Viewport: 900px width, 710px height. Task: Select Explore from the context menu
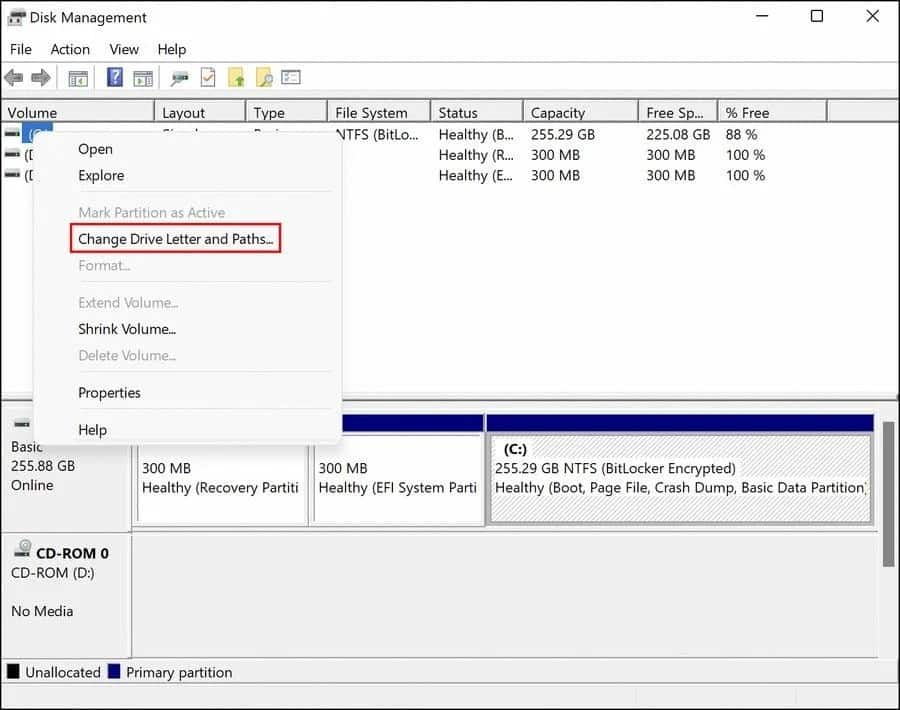coord(101,175)
